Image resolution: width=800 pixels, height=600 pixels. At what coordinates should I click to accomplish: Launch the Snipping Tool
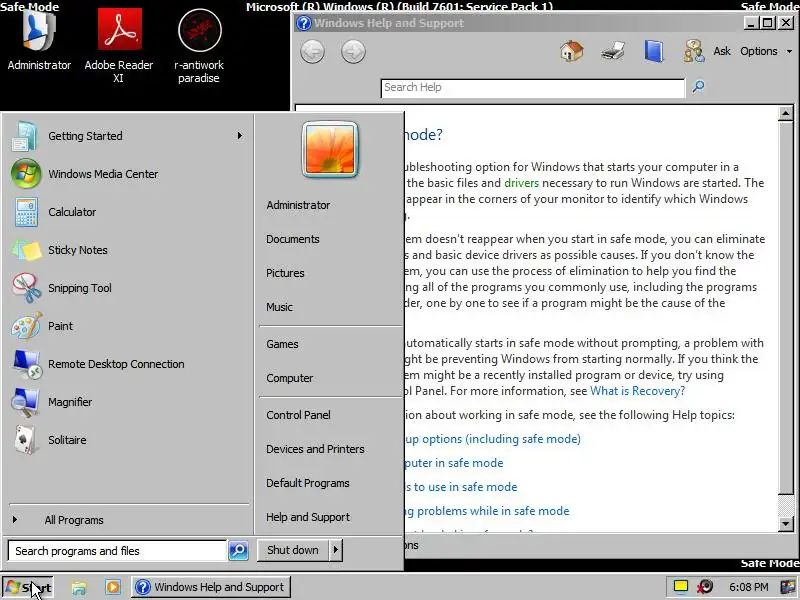(128, 288)
